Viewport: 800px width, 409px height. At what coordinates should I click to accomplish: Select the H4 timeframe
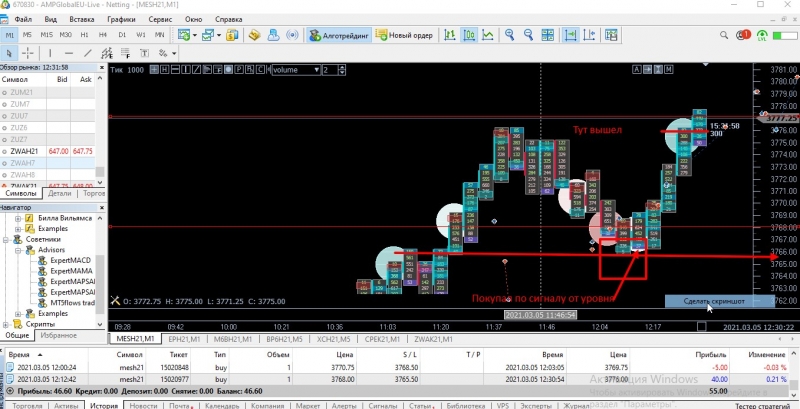pyautogui.click(x=103, y=35)
